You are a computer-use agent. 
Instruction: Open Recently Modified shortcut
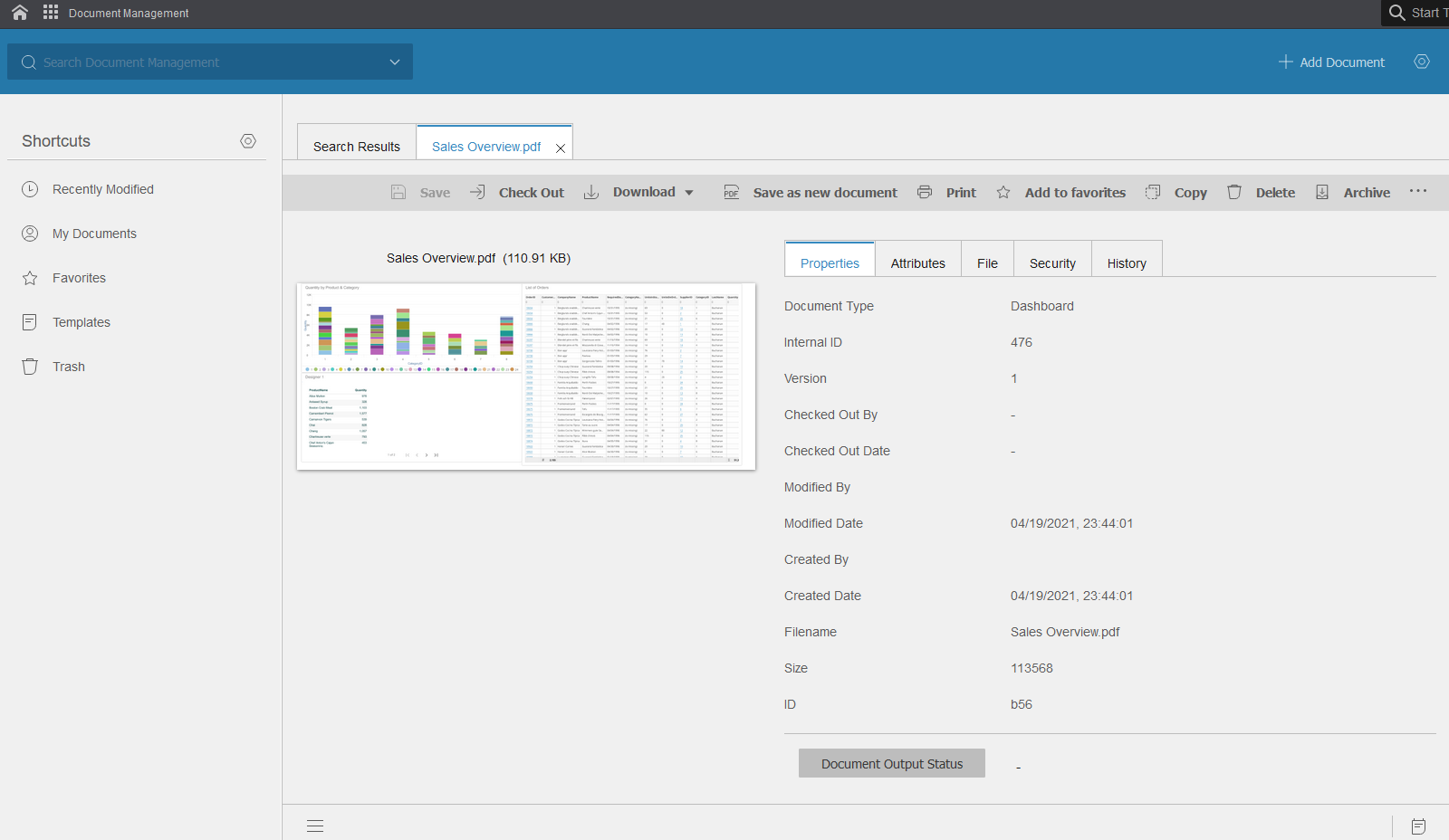(x=102, y=189)
